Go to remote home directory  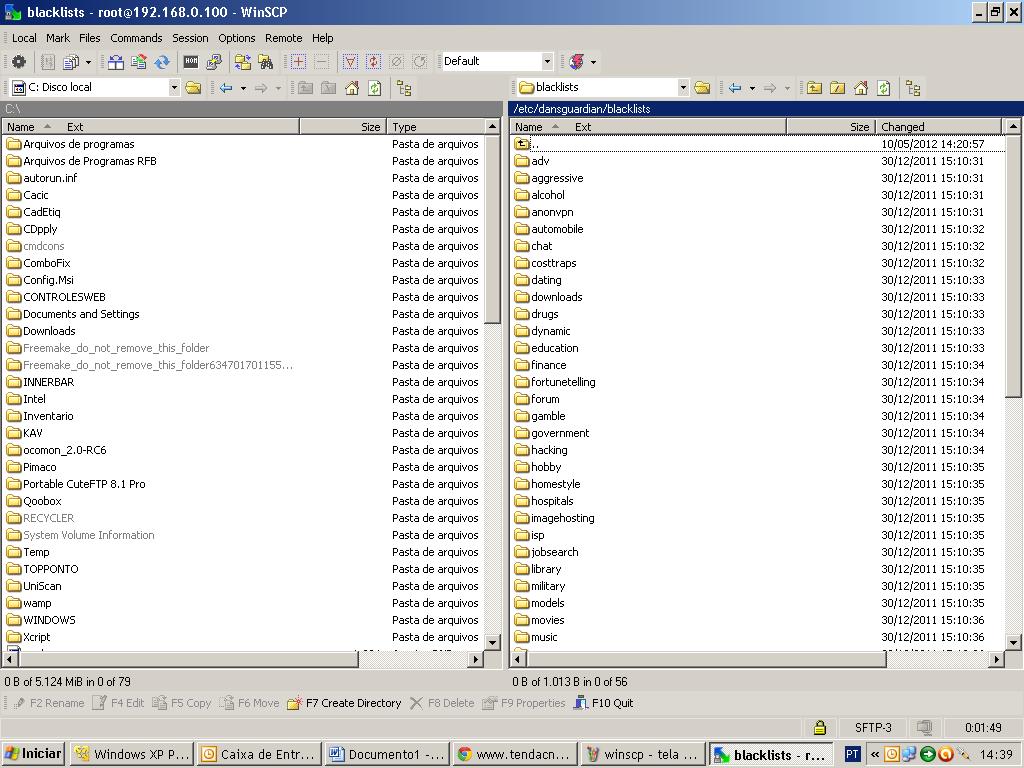[x=861, y=88]
